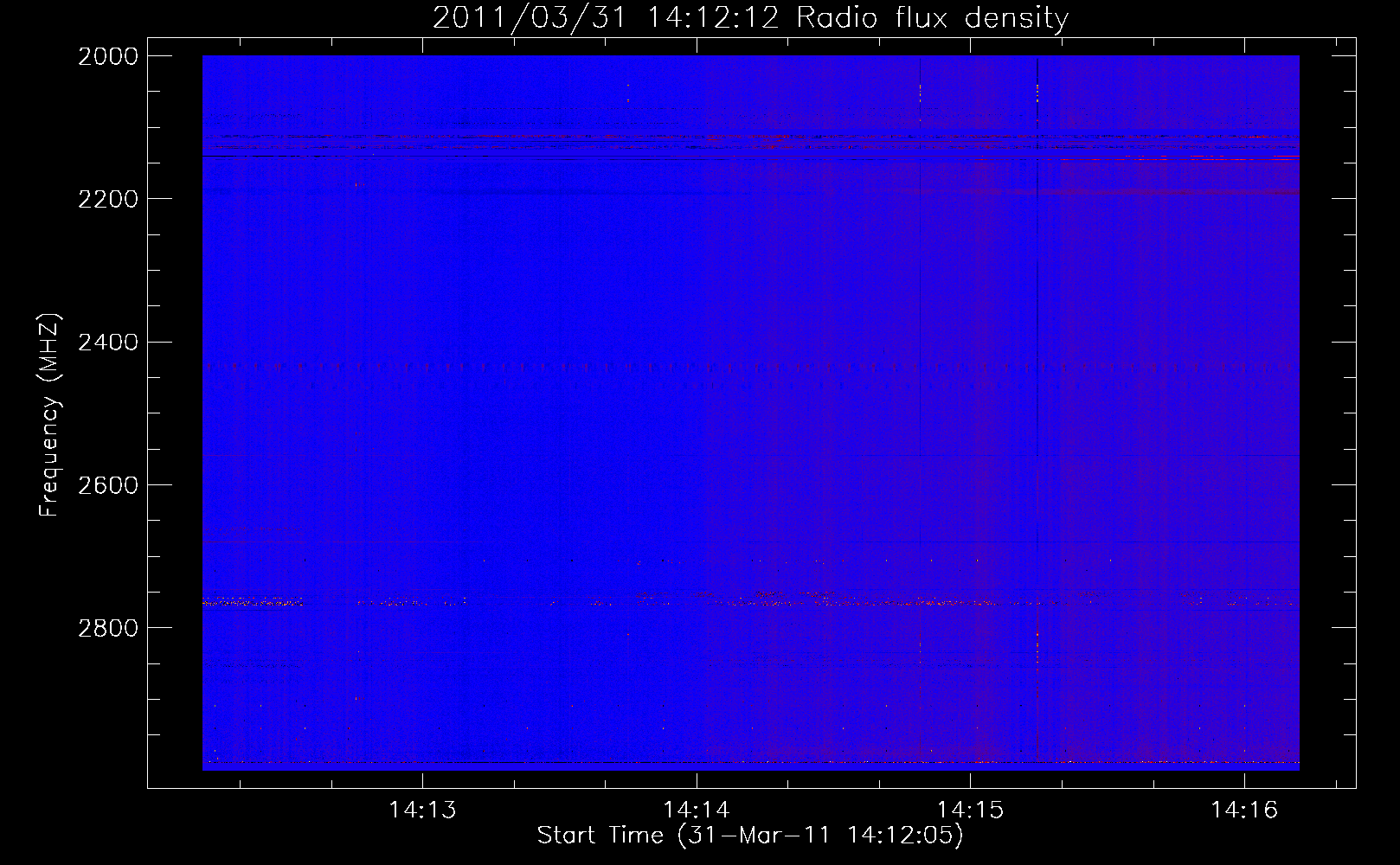The width and height of the screenshot is (1400, 865).
Task: Click the 14:16 time tick label
Action: tap(1244, 811)
